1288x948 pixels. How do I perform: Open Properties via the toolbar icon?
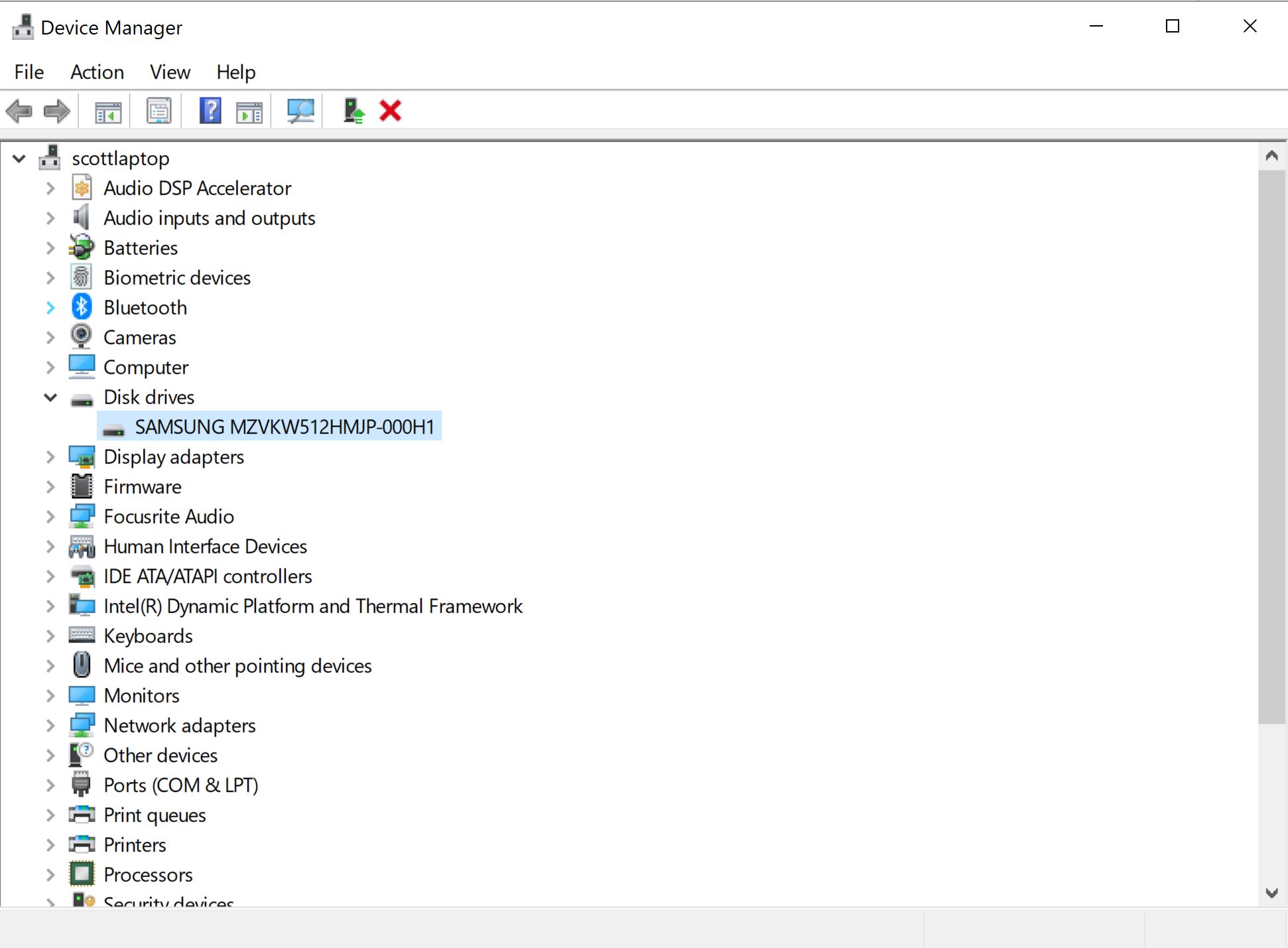159,110
